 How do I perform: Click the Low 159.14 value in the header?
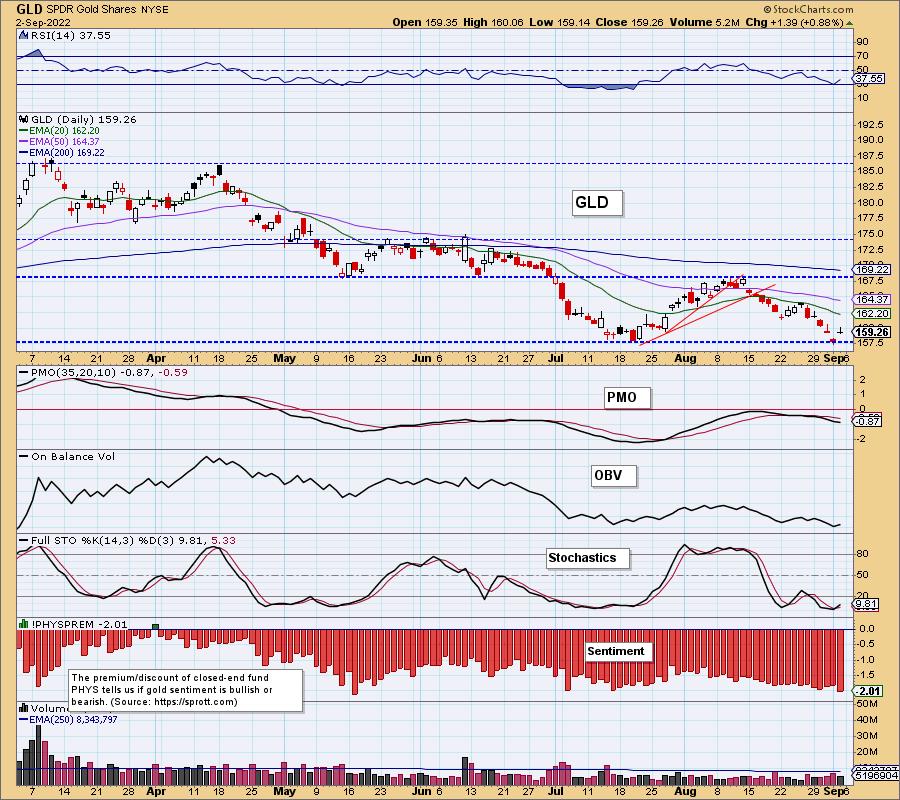pyautogui.click(x=560, y=22)
